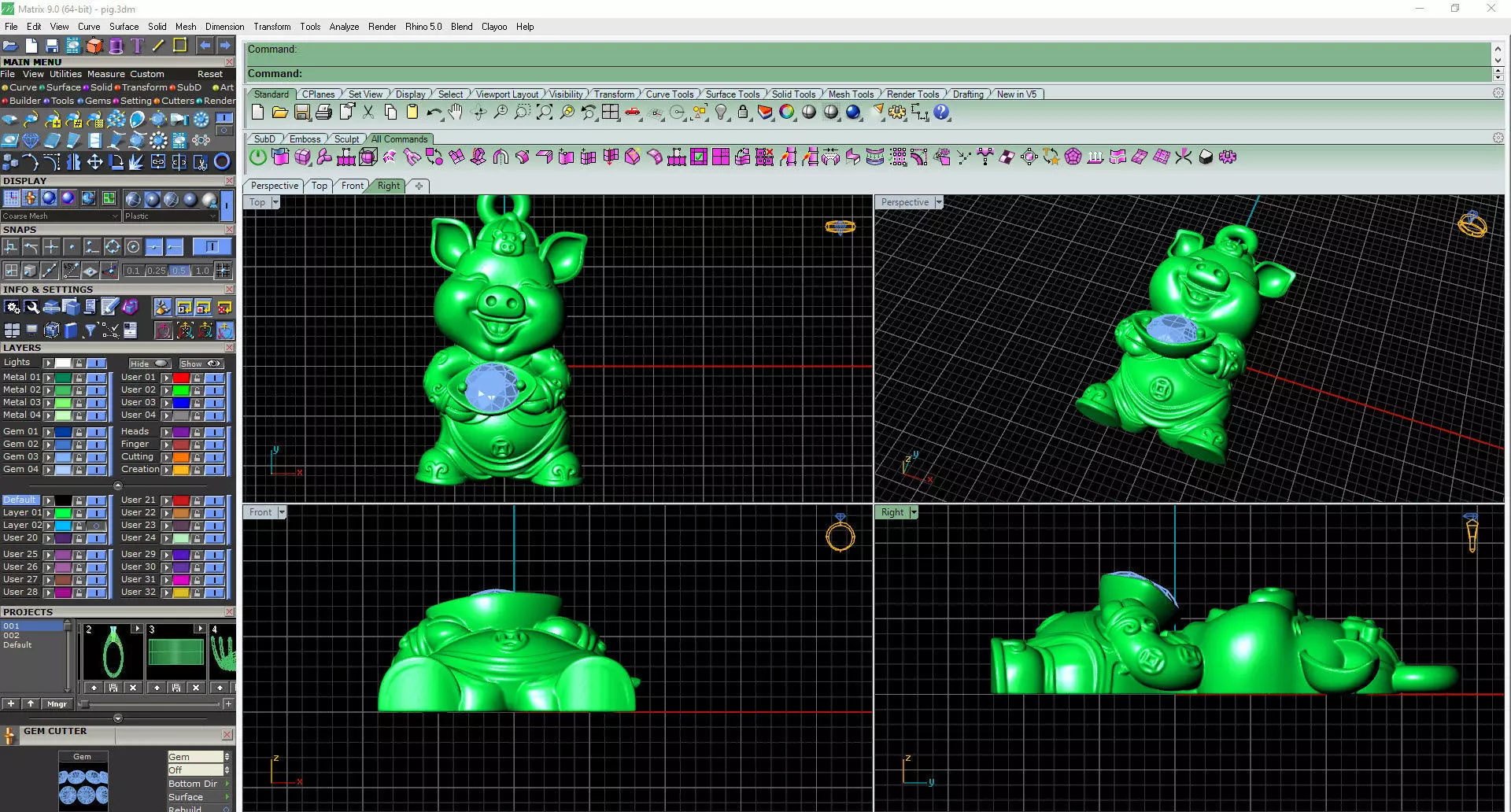Open the Top viewport title dropdown arrow
1511x812 pixels.
click(x=275, y=203)
